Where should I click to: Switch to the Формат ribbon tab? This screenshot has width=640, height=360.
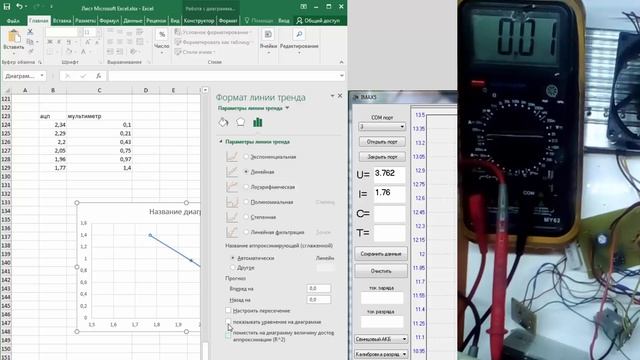[228, 20]
